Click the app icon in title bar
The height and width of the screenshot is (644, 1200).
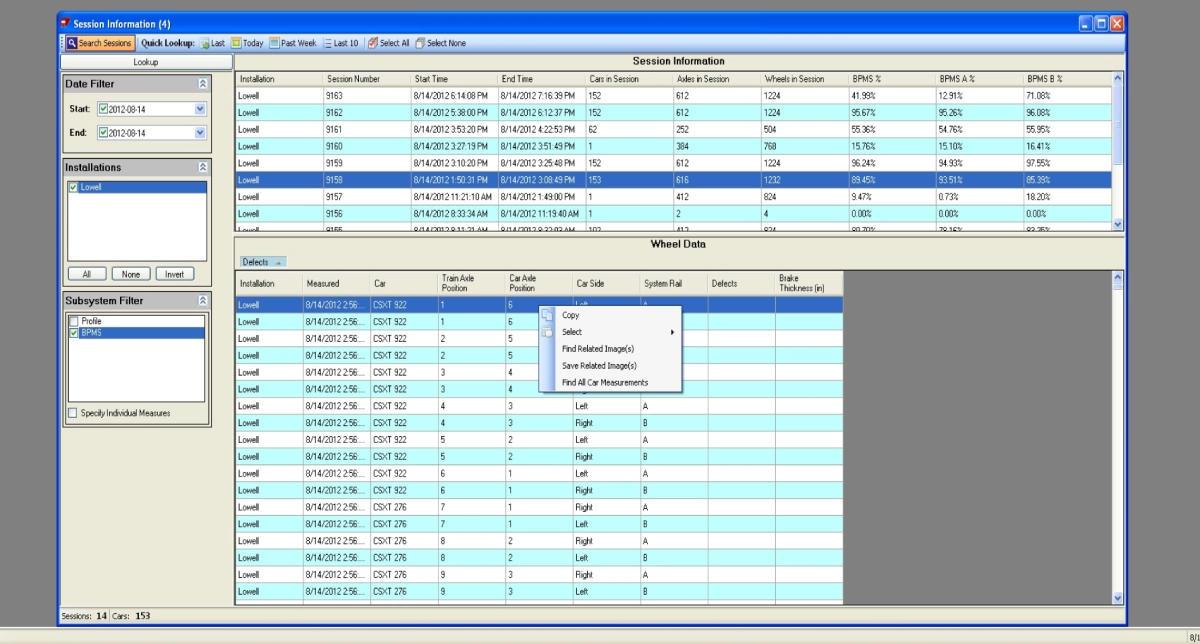click(x=65, y=23)
